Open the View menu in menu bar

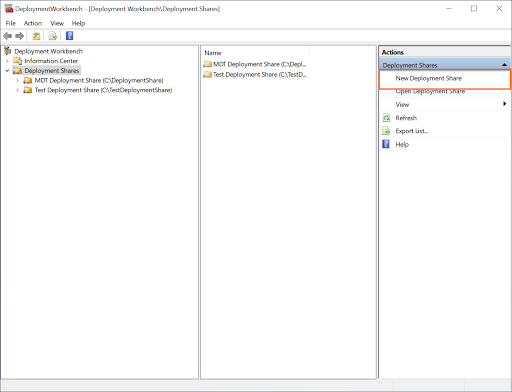(x=57, y=23)
